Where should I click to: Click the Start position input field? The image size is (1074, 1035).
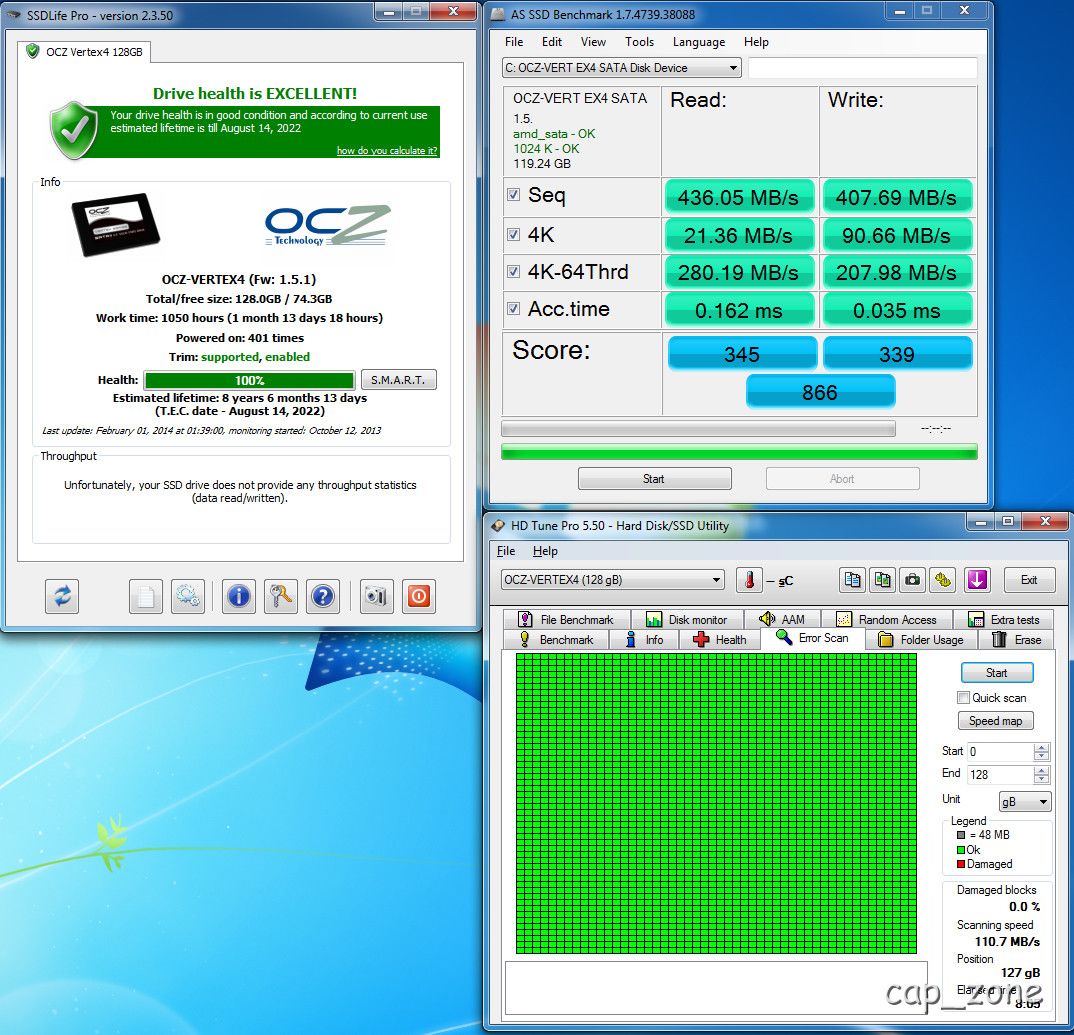pyautogui.click(x=999, y=751)
